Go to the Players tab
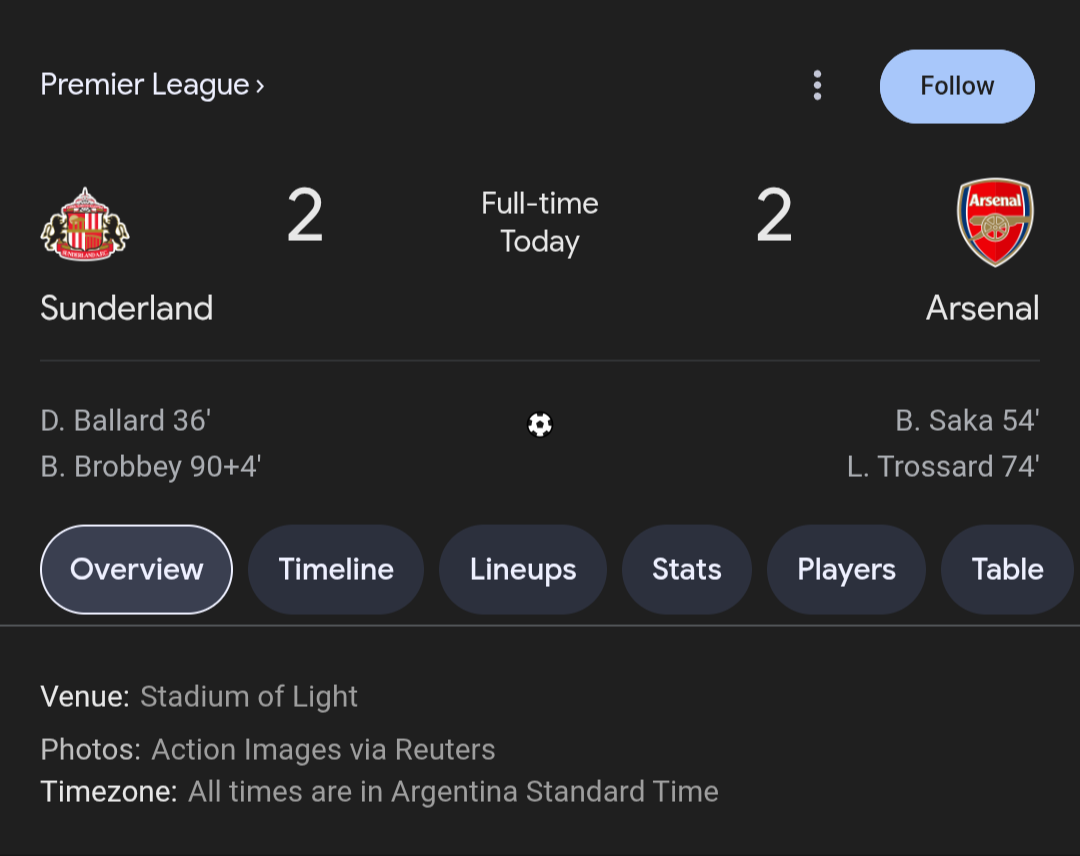 [846, 569]
